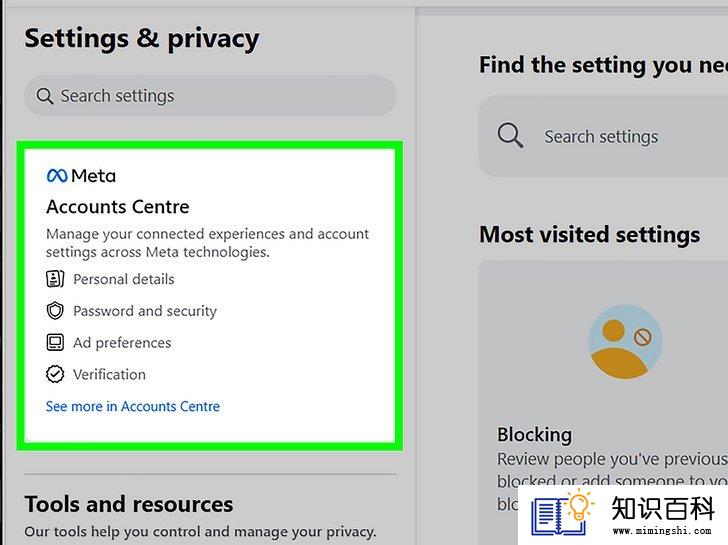Click the Accounts Centre heading
Viewport: 728px width, 545px height.
point(118,207)
